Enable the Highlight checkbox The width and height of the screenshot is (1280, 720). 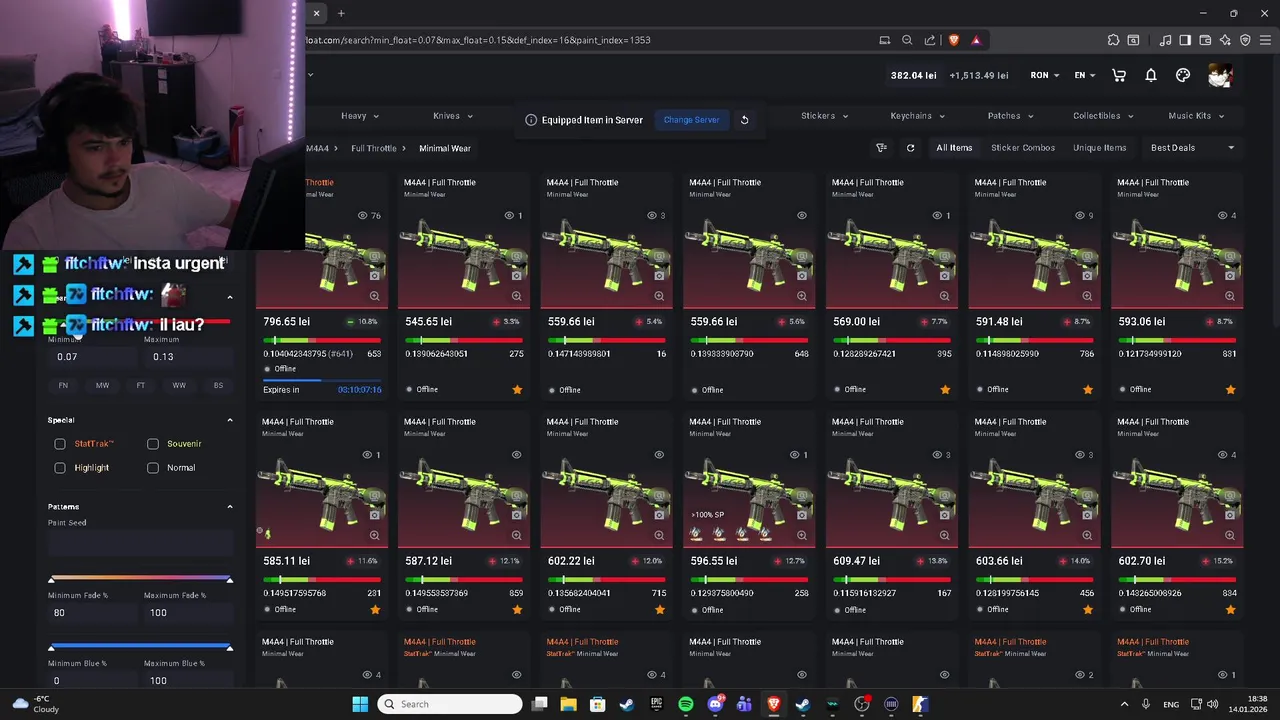pyautogui.click(x=60, y=468)
